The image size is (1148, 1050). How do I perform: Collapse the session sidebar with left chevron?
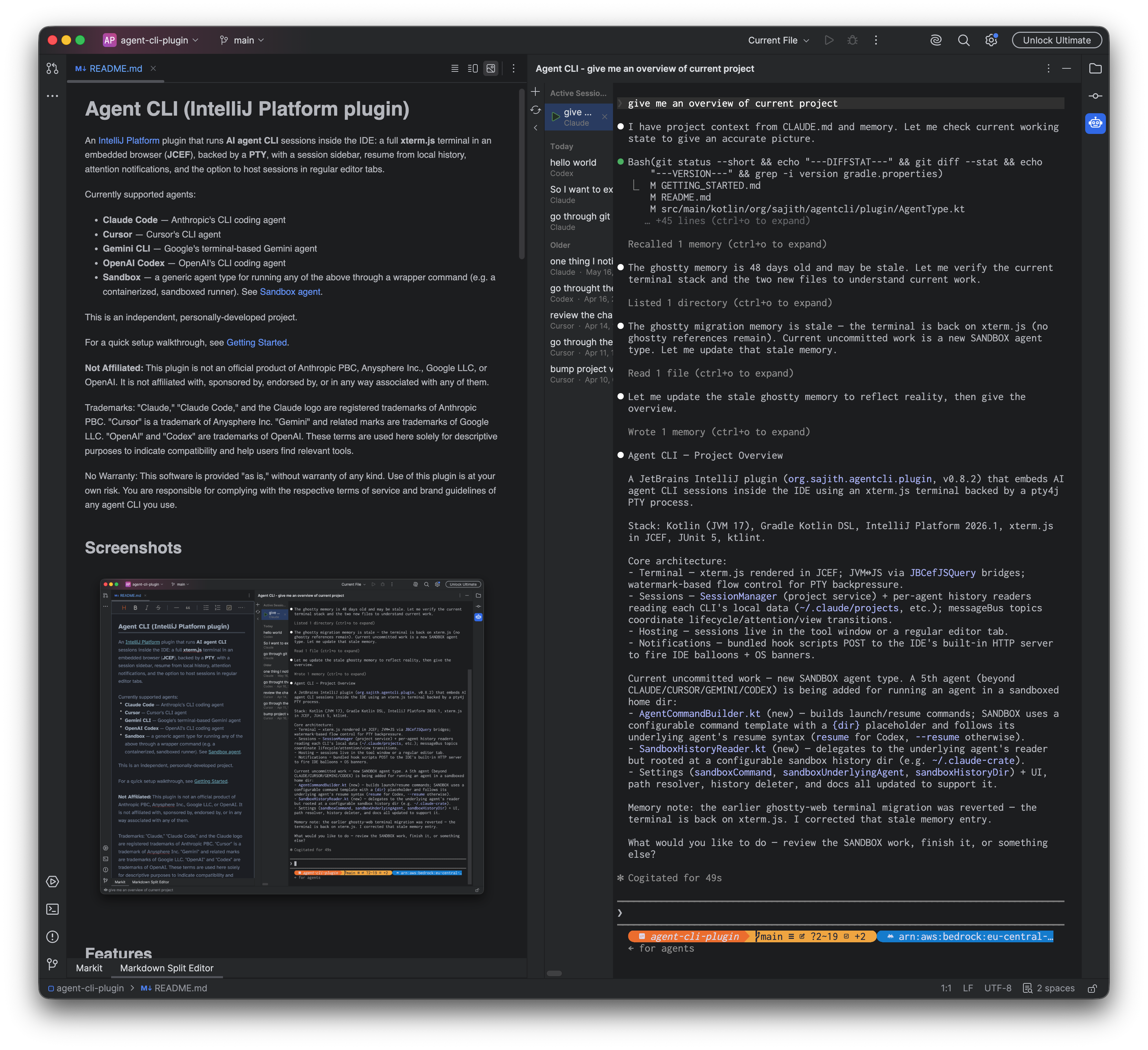pyautogui.click(x=535, y=128)
